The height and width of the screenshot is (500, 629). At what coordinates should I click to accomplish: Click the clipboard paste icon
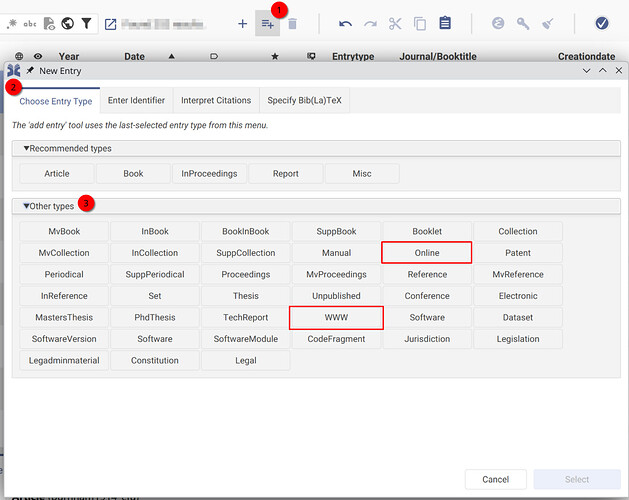445,23
